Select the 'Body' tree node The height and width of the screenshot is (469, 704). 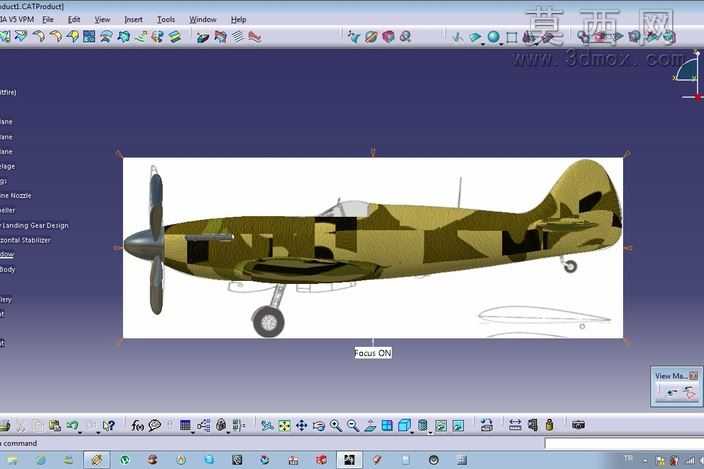point(8,269)
